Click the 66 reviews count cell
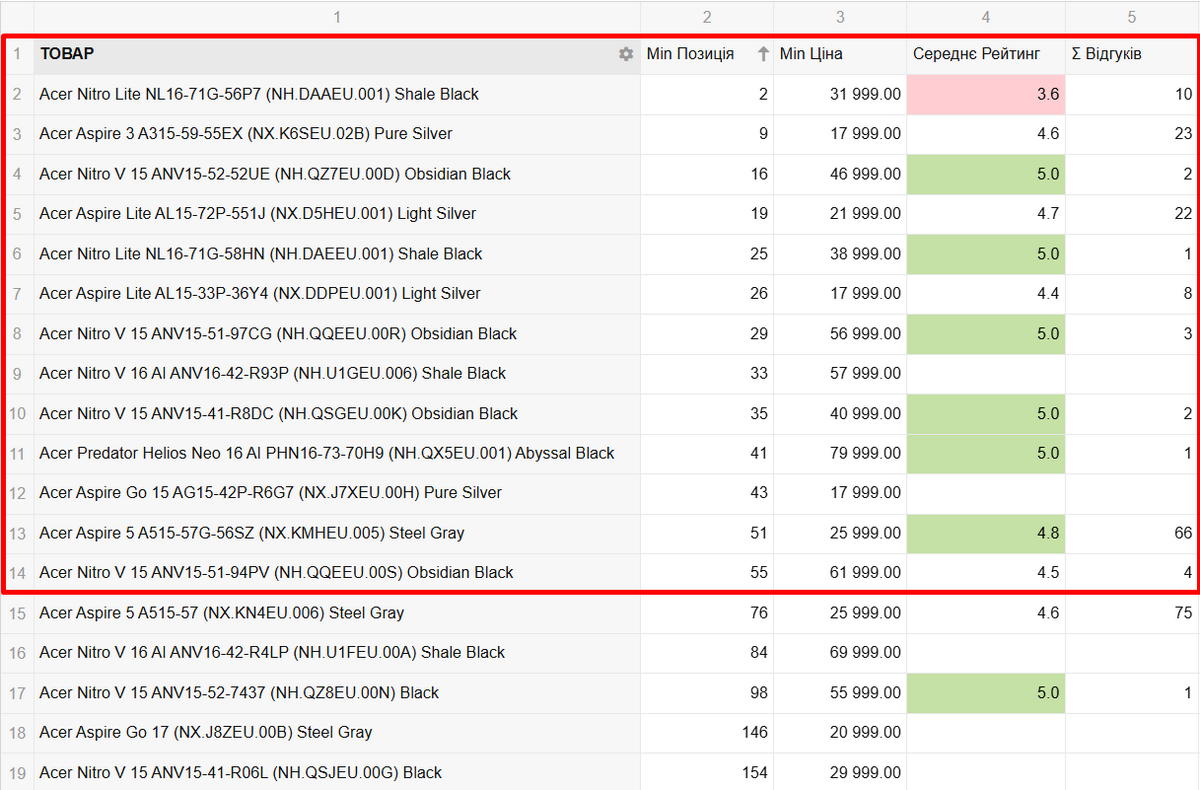 1132,533
